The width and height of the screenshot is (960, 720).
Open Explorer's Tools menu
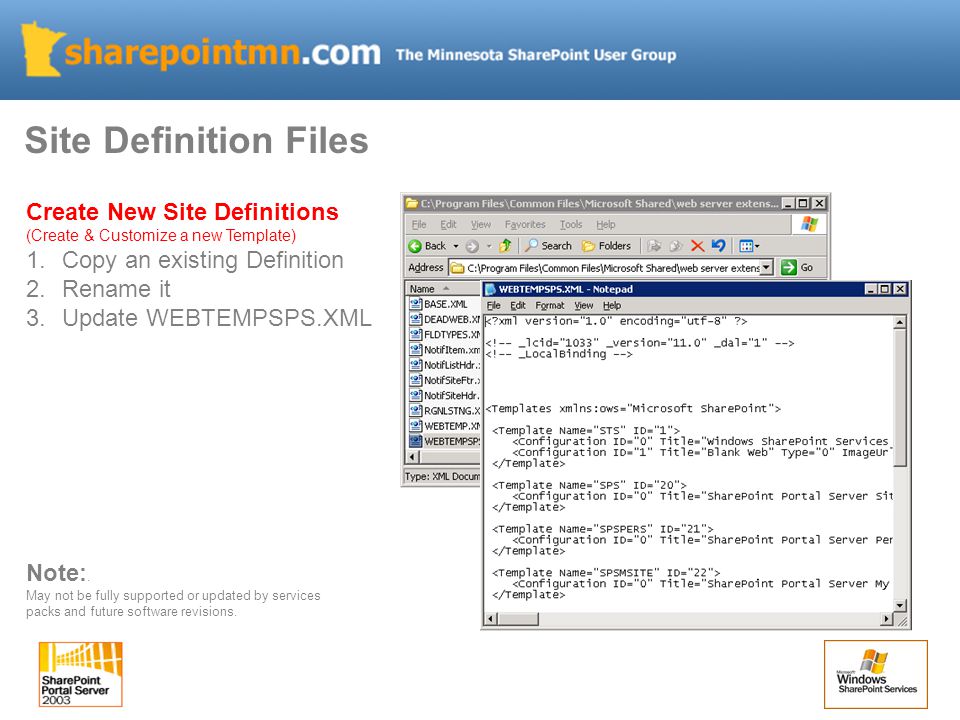click(571, 225)
